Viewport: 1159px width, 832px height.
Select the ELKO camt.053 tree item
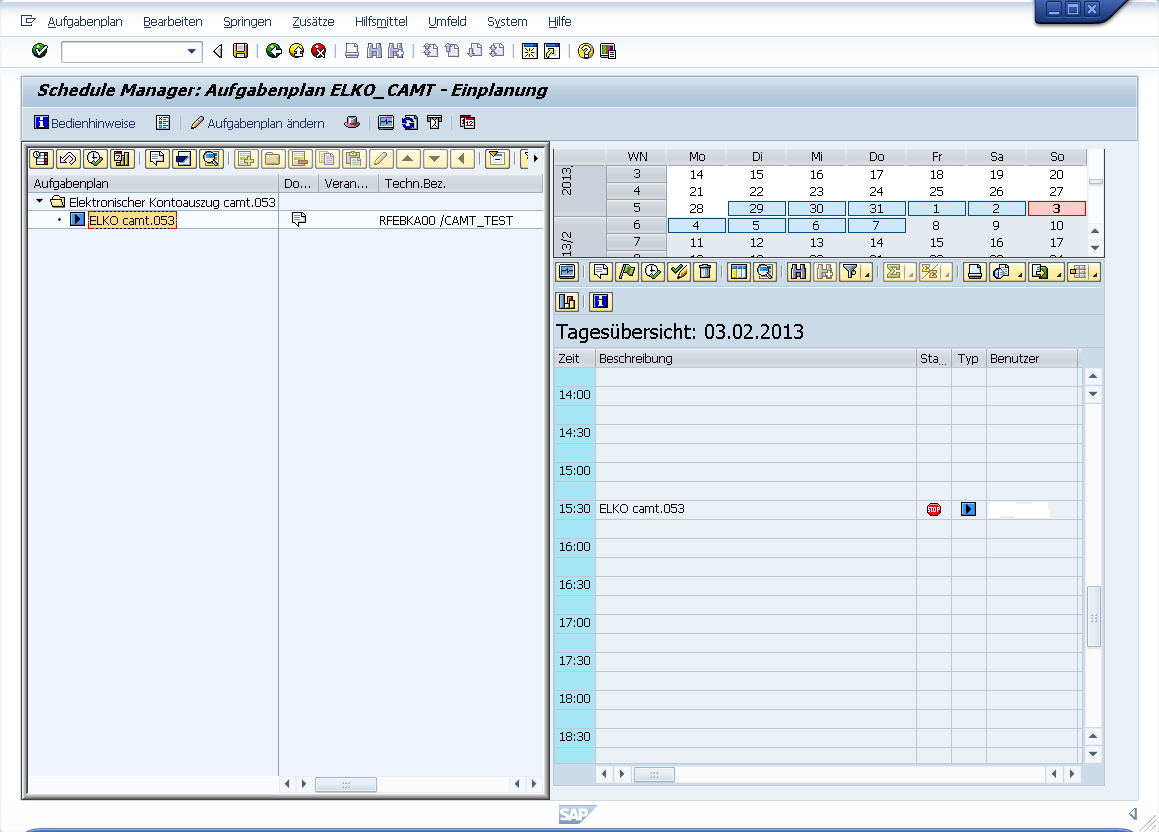click(132, 220)
